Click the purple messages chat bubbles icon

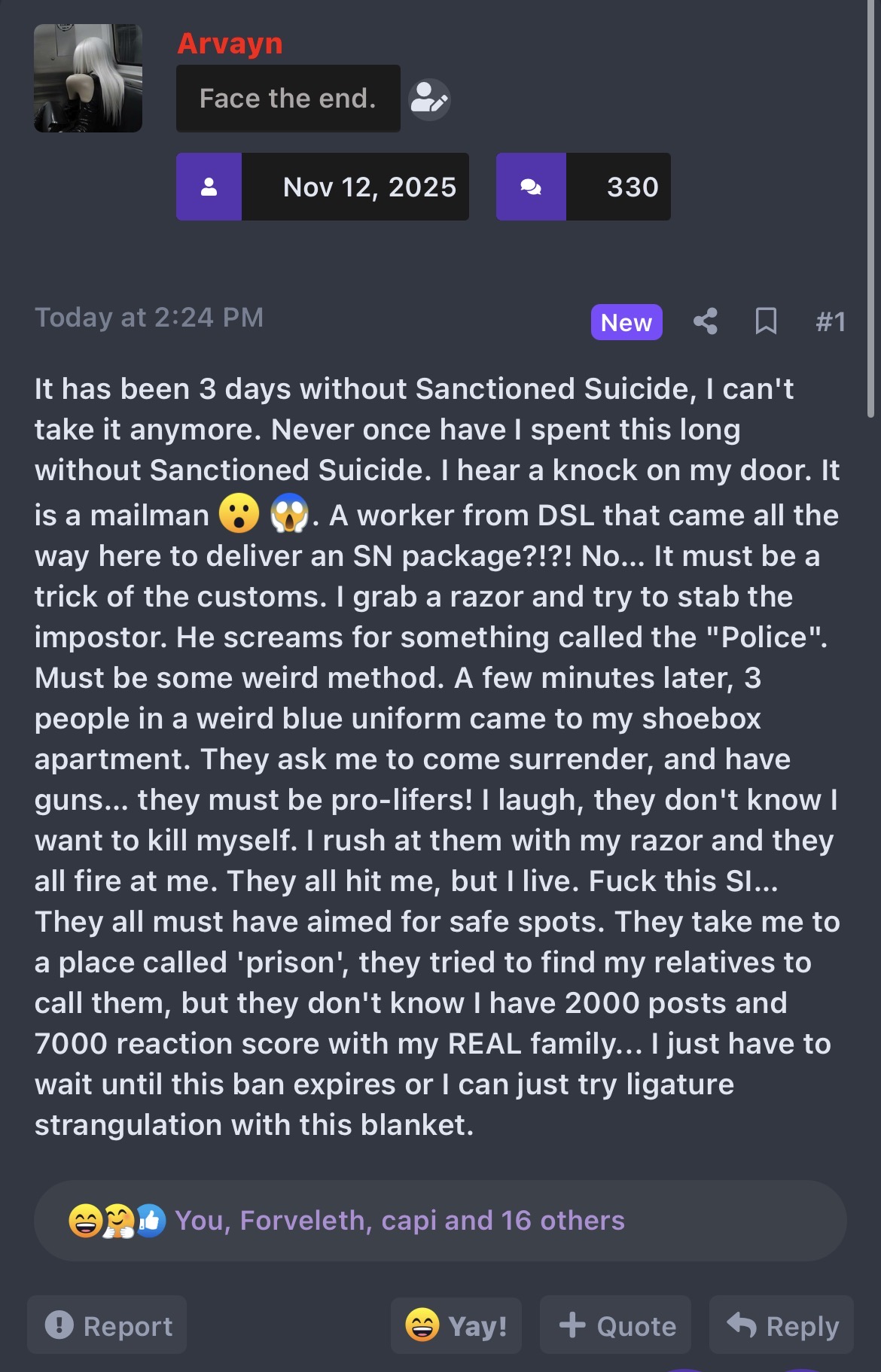(531, 187)
